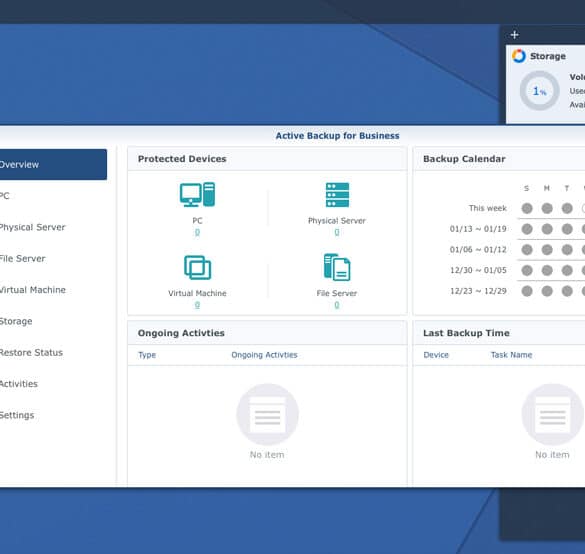Viewport: 585px width, 554px height.
Task: Open Virtual Machine count link
Action: [x=197, y=305]
